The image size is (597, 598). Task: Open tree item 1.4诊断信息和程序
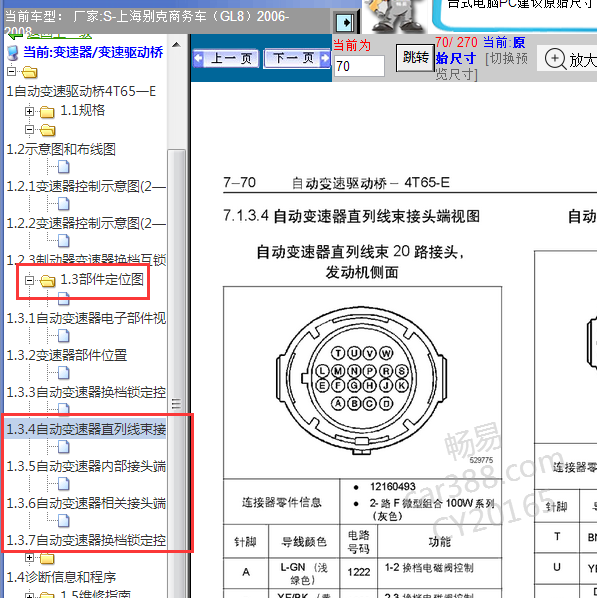tap(61, 577)
